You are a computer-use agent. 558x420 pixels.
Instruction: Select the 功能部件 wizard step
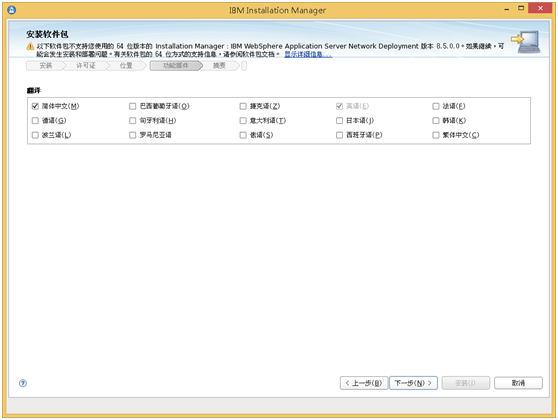pos(175,66)
